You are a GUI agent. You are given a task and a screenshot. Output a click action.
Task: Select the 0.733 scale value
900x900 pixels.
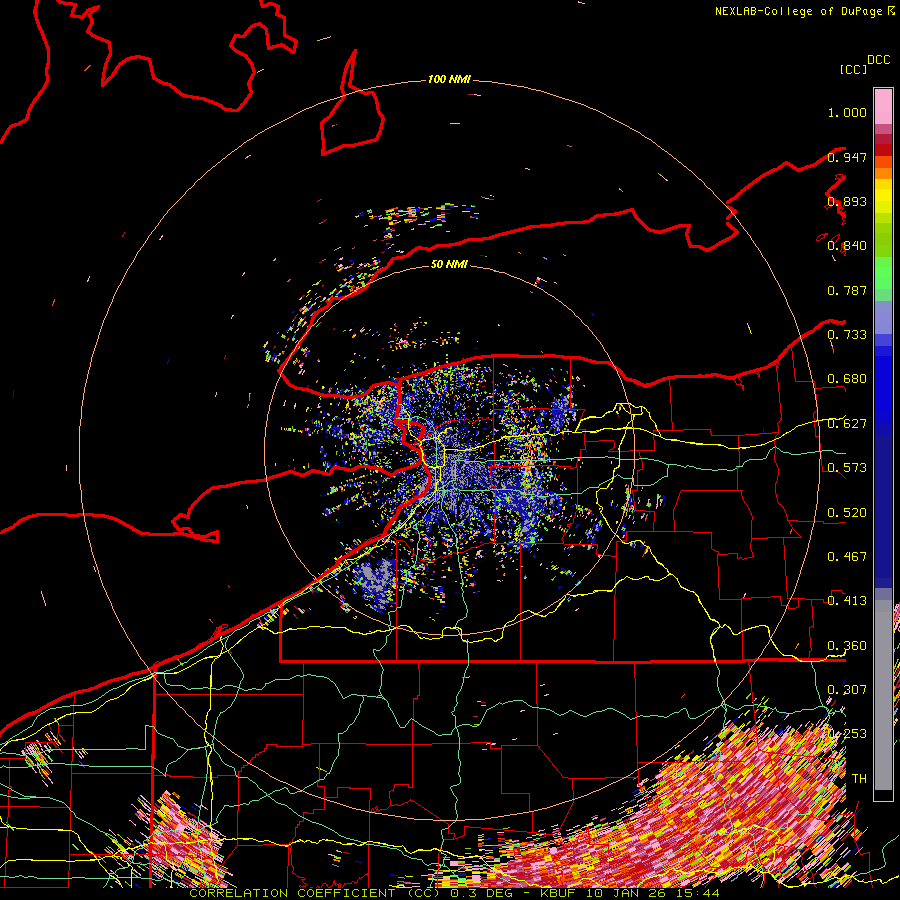click(847, 335)
